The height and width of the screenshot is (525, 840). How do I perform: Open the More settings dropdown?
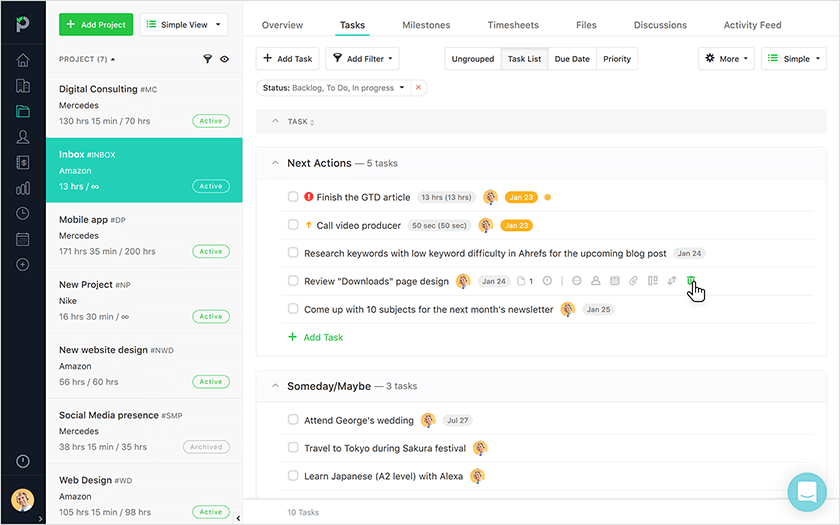726,58
